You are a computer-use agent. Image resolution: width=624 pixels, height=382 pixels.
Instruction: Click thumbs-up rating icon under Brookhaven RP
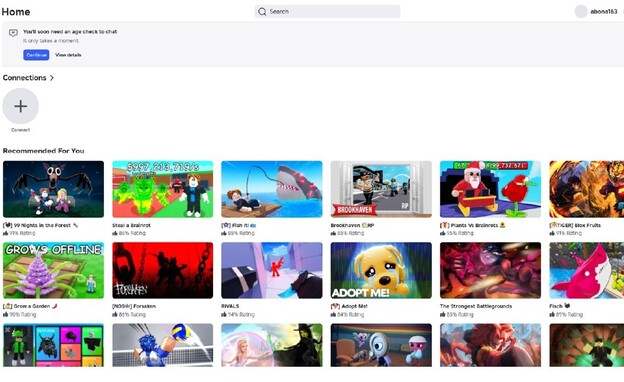pyautogui.click(x=333, y=233)
